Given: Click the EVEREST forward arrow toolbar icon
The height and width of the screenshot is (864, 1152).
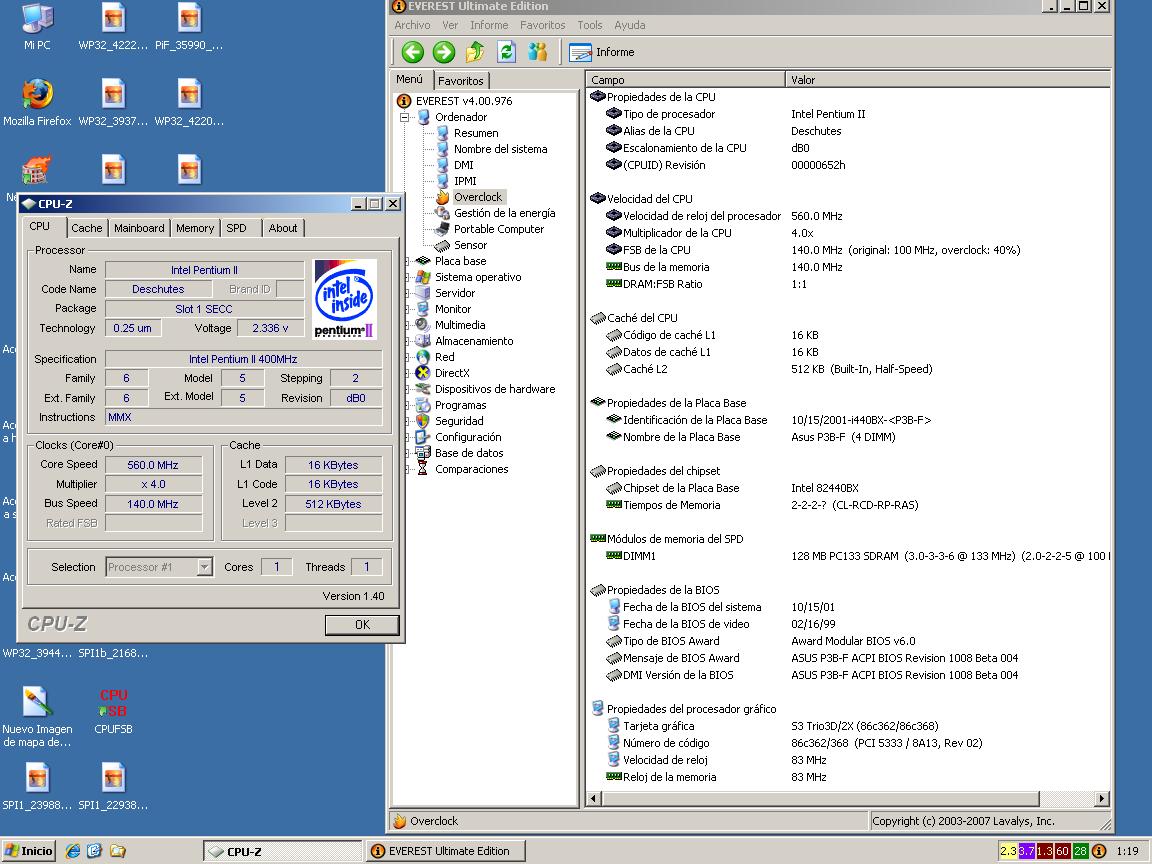Looking at the screenshot, I should coord(444,52).
